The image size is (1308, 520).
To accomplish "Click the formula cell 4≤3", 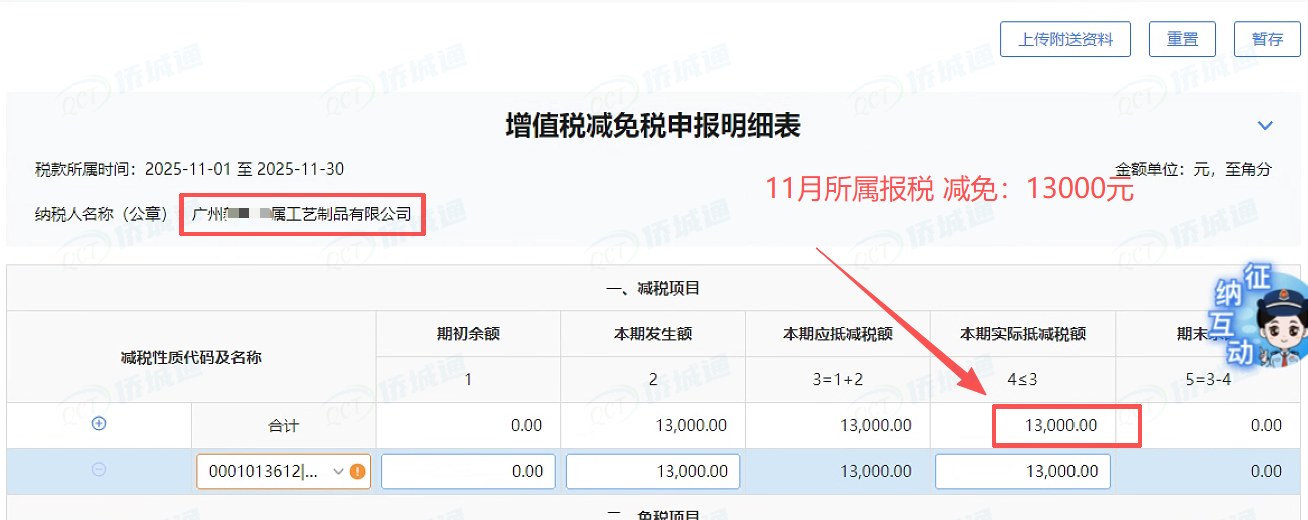I will (1023, 380).
